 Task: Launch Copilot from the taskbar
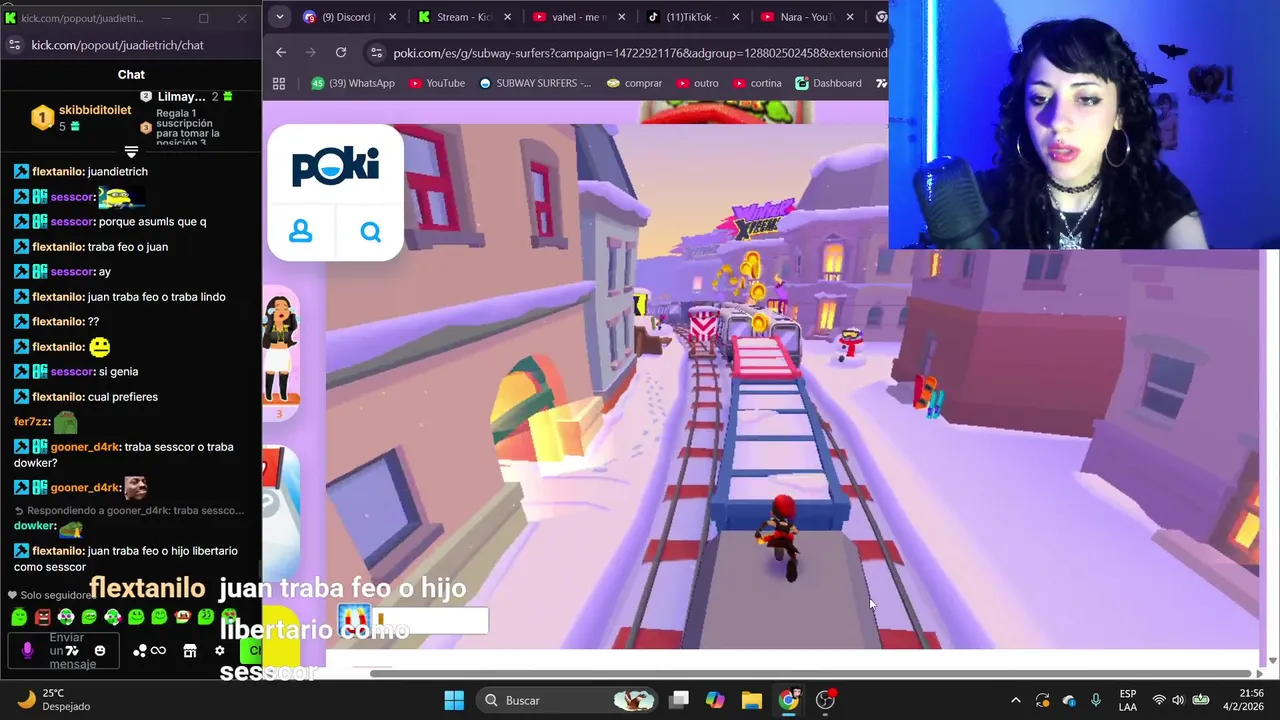coord(715,700)
